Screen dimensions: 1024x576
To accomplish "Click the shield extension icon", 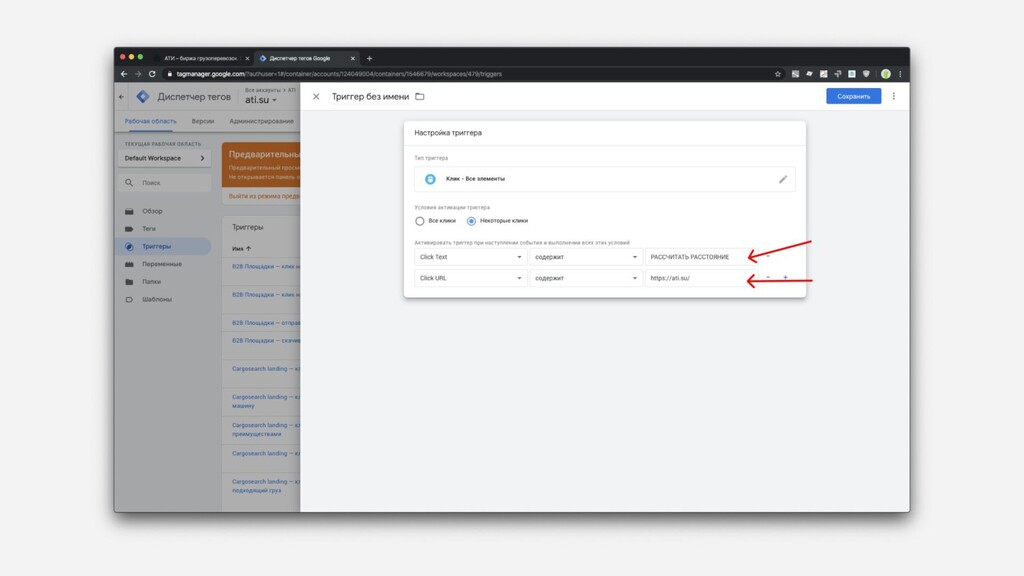I will coord(866,74).
